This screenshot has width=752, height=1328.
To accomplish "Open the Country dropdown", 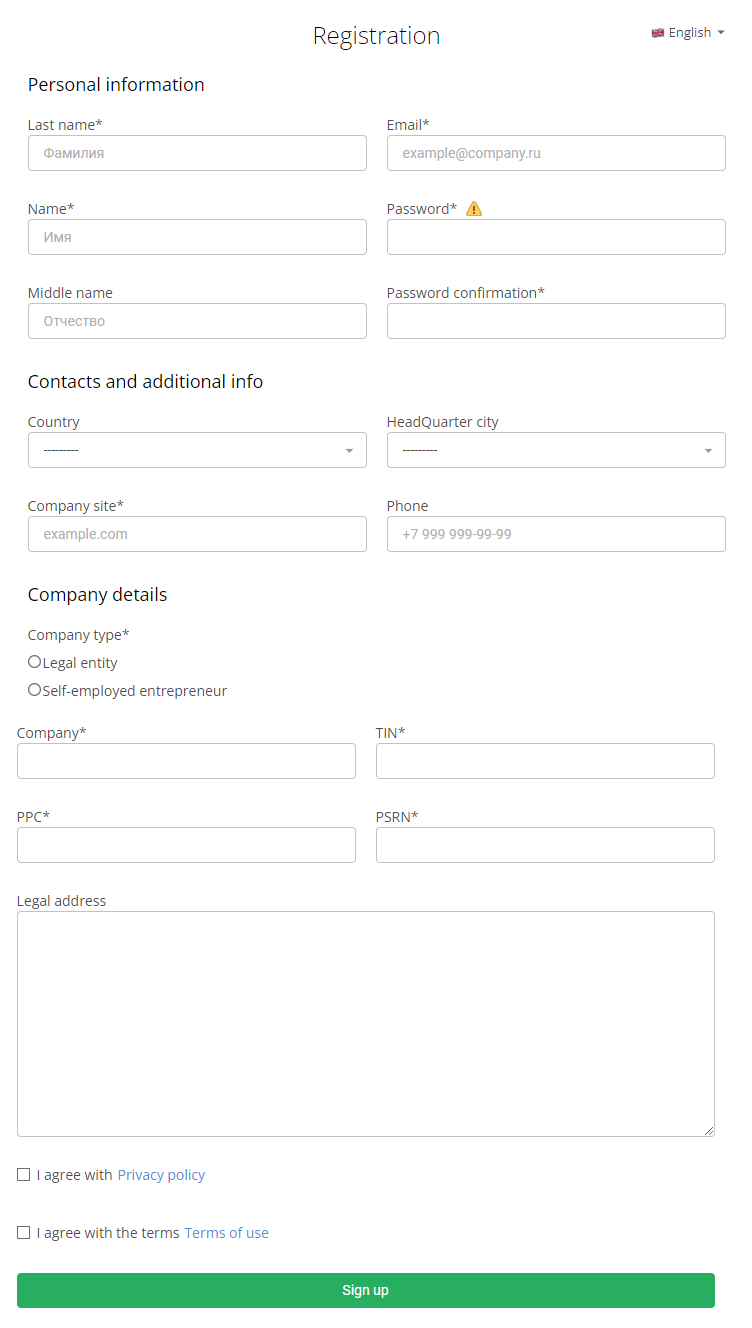I will [197, 450].
